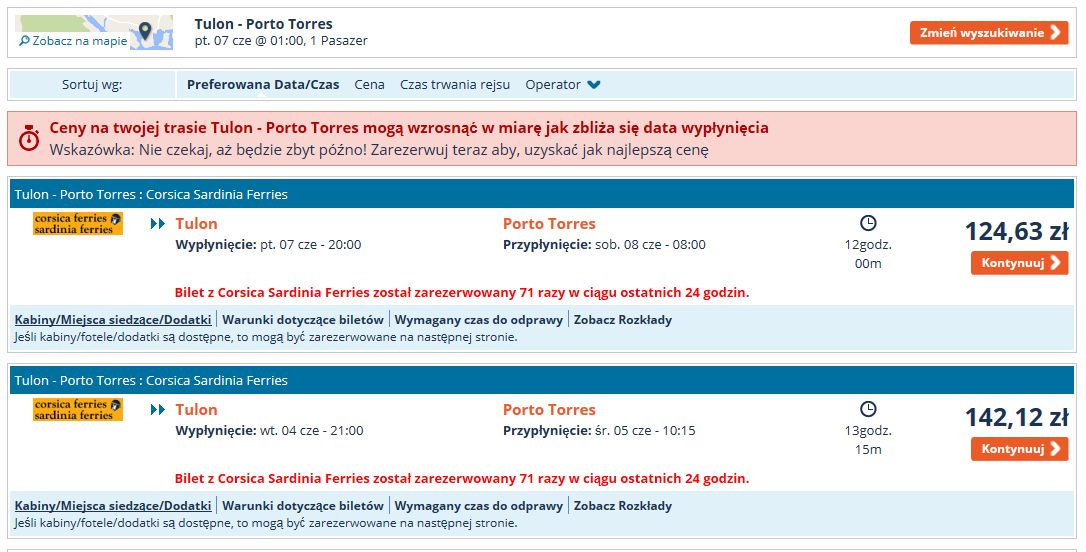Sort results by 'Cena'
Image resolution: width=1086 pixels, height=552 pixels.
(x=369, y=84)
